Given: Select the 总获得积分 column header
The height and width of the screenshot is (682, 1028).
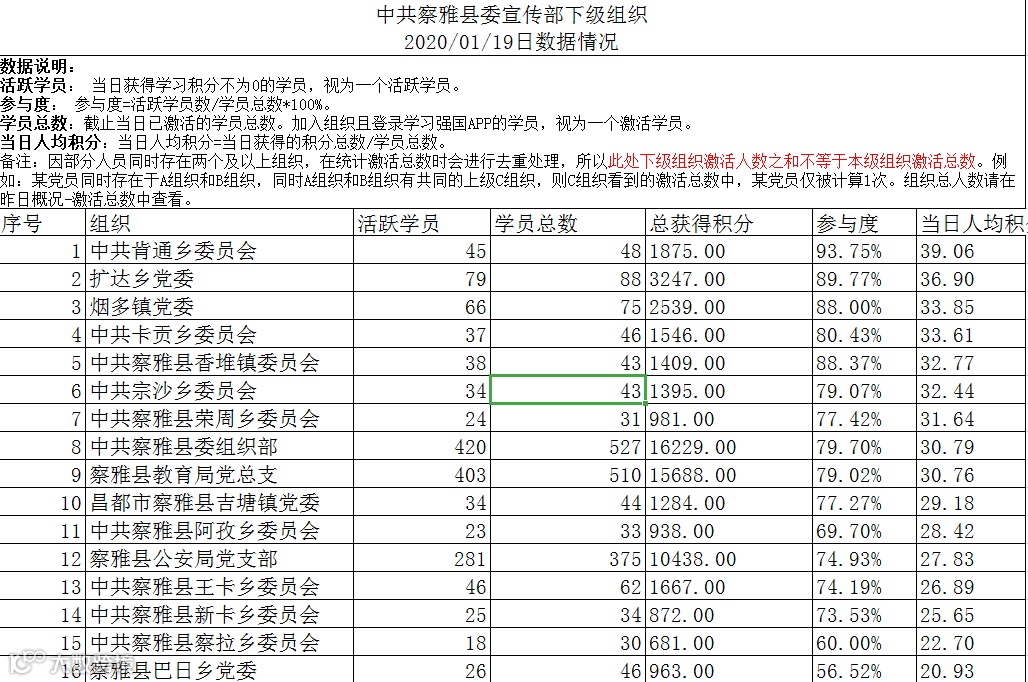Looking at the screenshot, I should click(x=729, y=224).
